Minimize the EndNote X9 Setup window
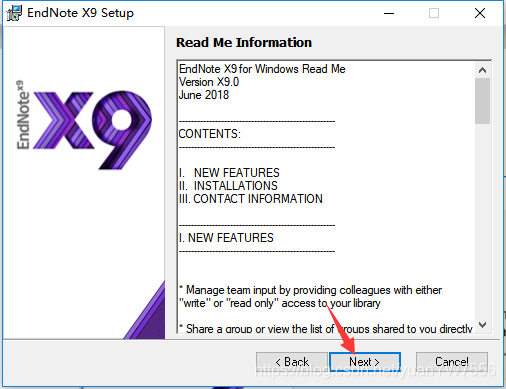This screenshot has width=506, height=389. [x=389, y=13]
